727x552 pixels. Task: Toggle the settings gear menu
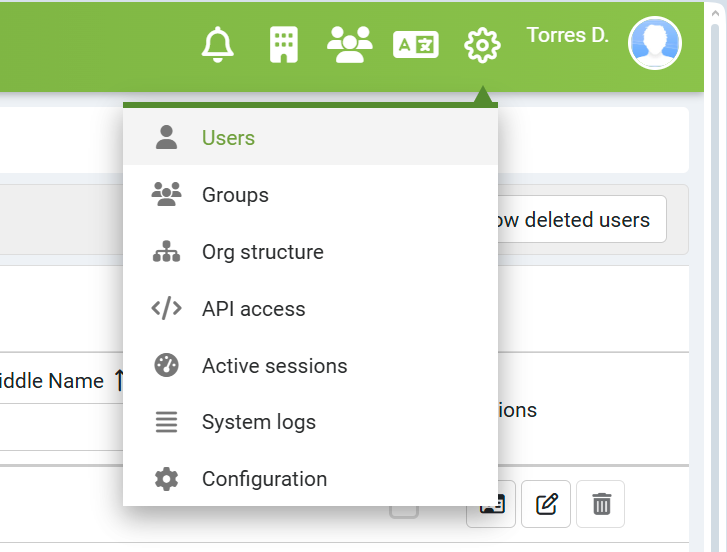point(482,45)
